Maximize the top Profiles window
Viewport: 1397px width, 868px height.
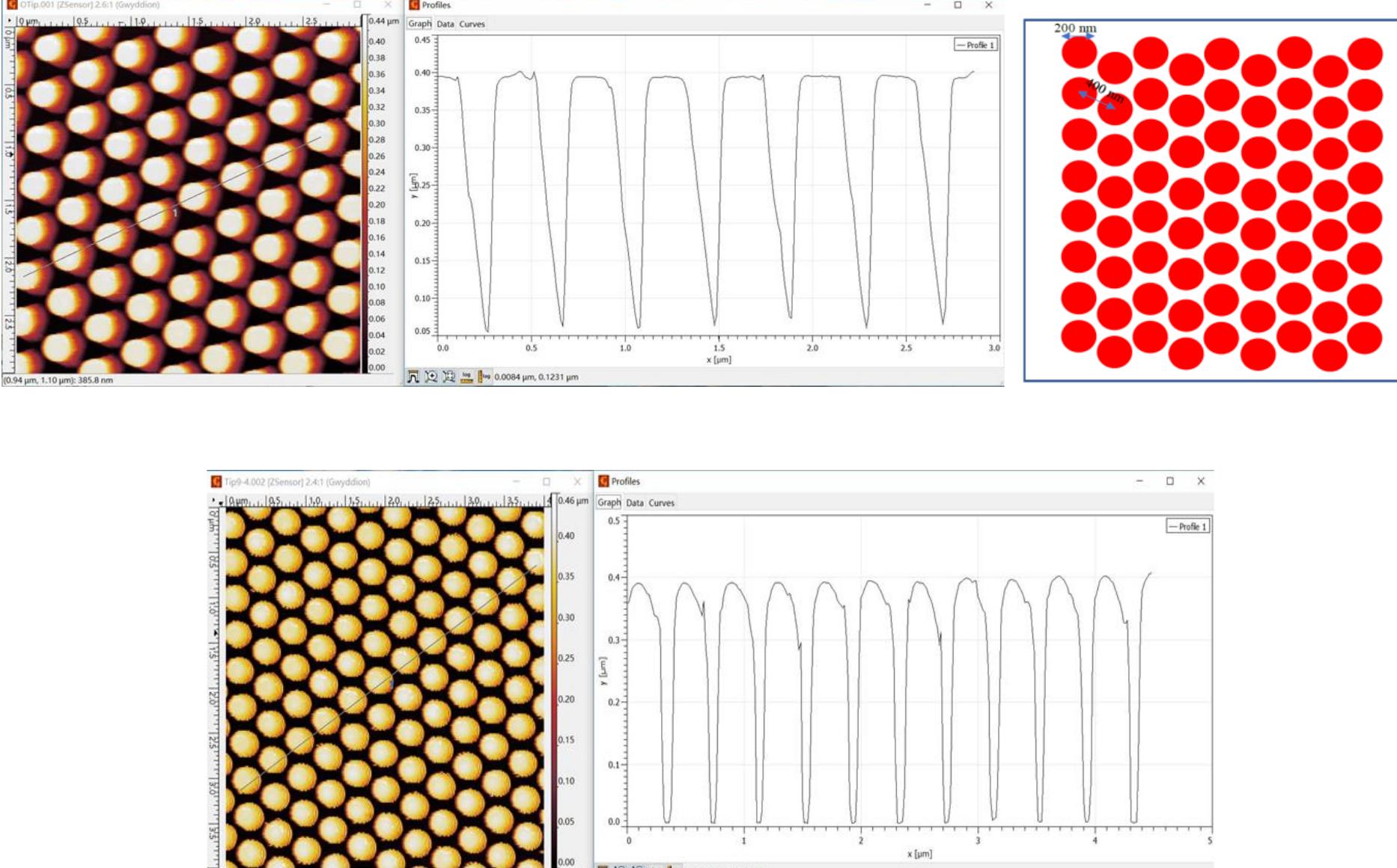pyautogui.click(x=958, y=4)
